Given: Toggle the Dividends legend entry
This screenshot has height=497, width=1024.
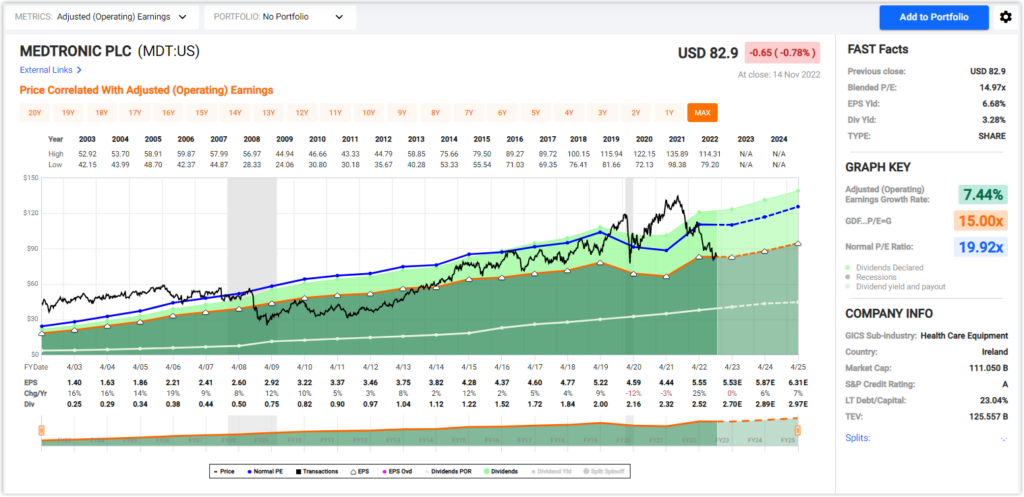Looking at the screenshot, I should coord(501,471).
